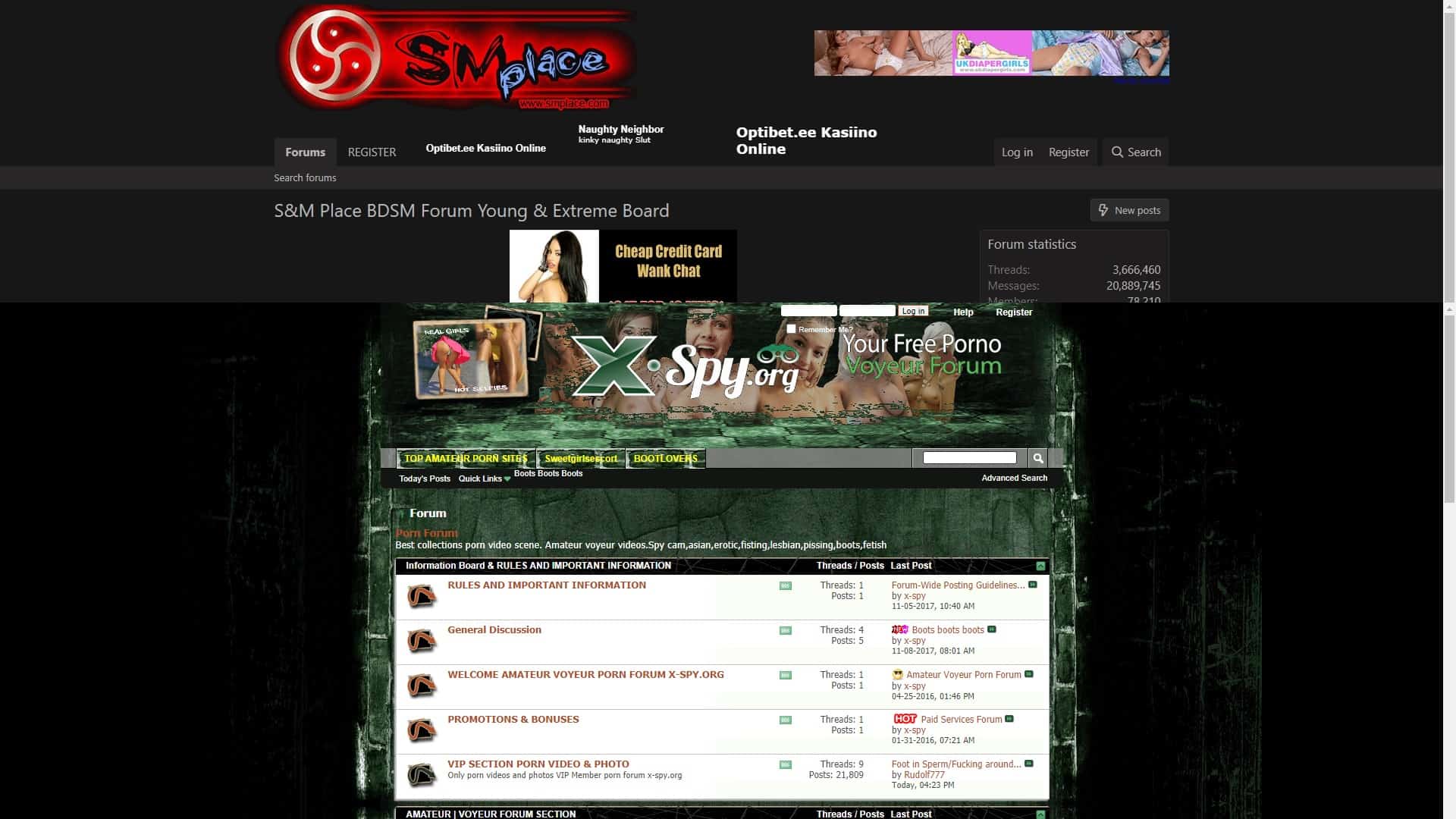Click the New posts button
This screenshot has height=819, width=1456.
click(1129, 210)
